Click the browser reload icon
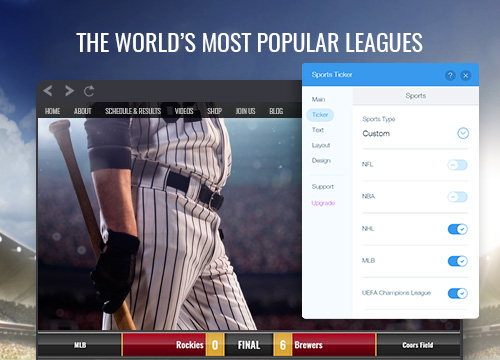The height and width of the screenshot is (360, 500). [x=89, y=91]
